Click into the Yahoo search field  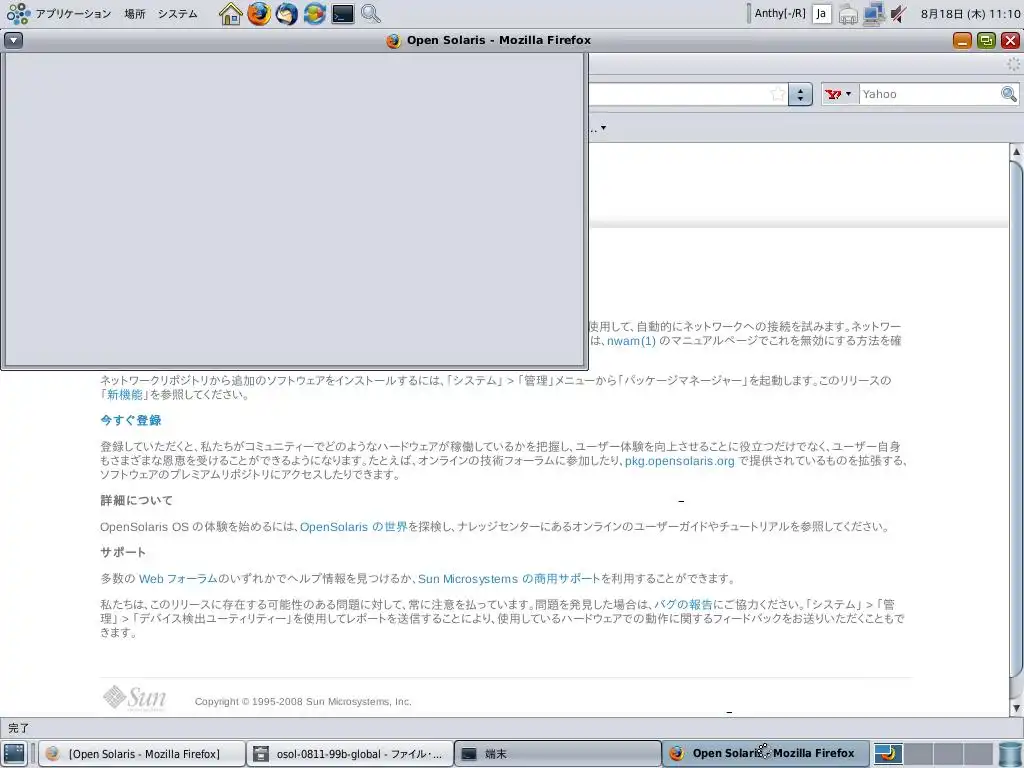pos(930,94)
